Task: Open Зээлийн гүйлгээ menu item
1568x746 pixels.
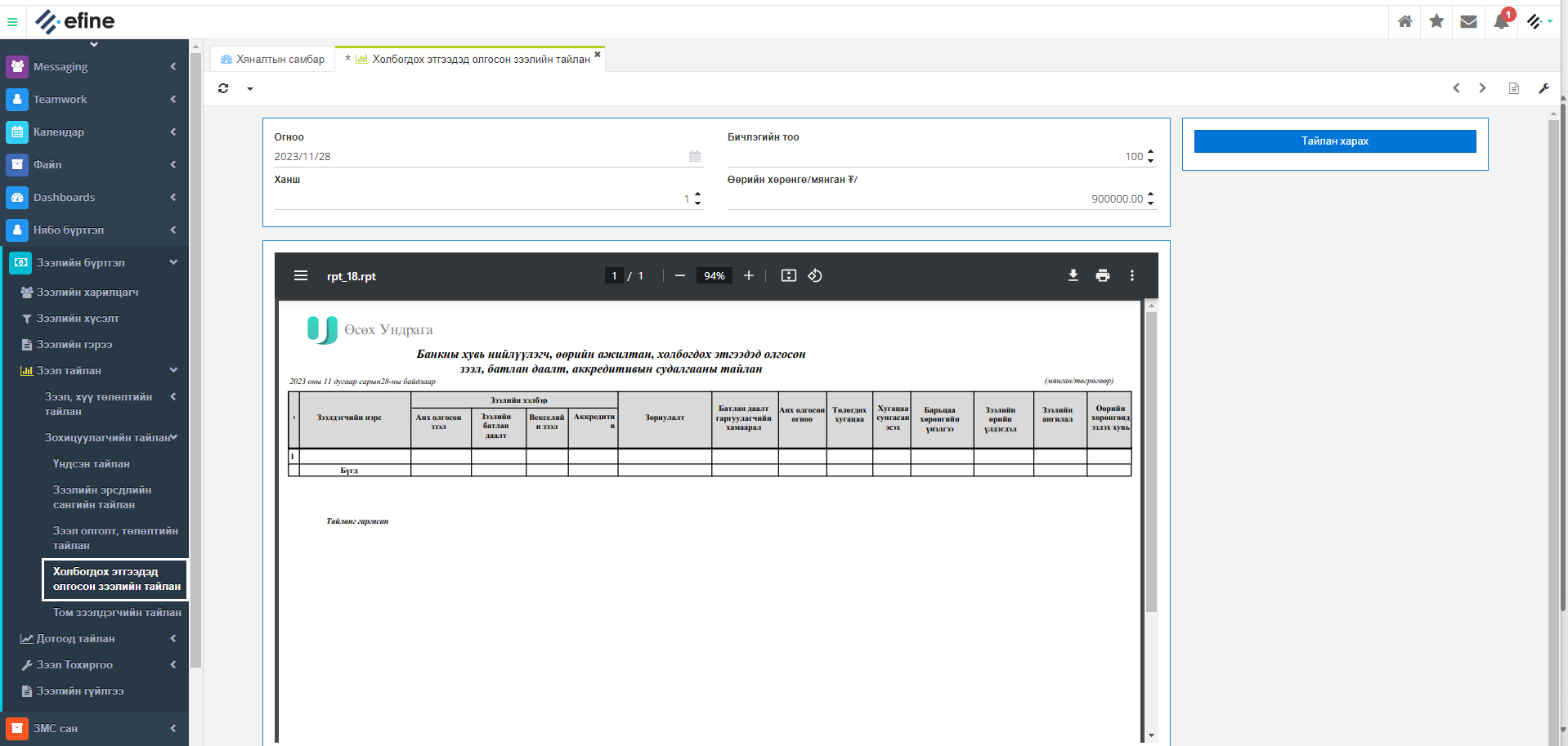Action: coord(80,690)
